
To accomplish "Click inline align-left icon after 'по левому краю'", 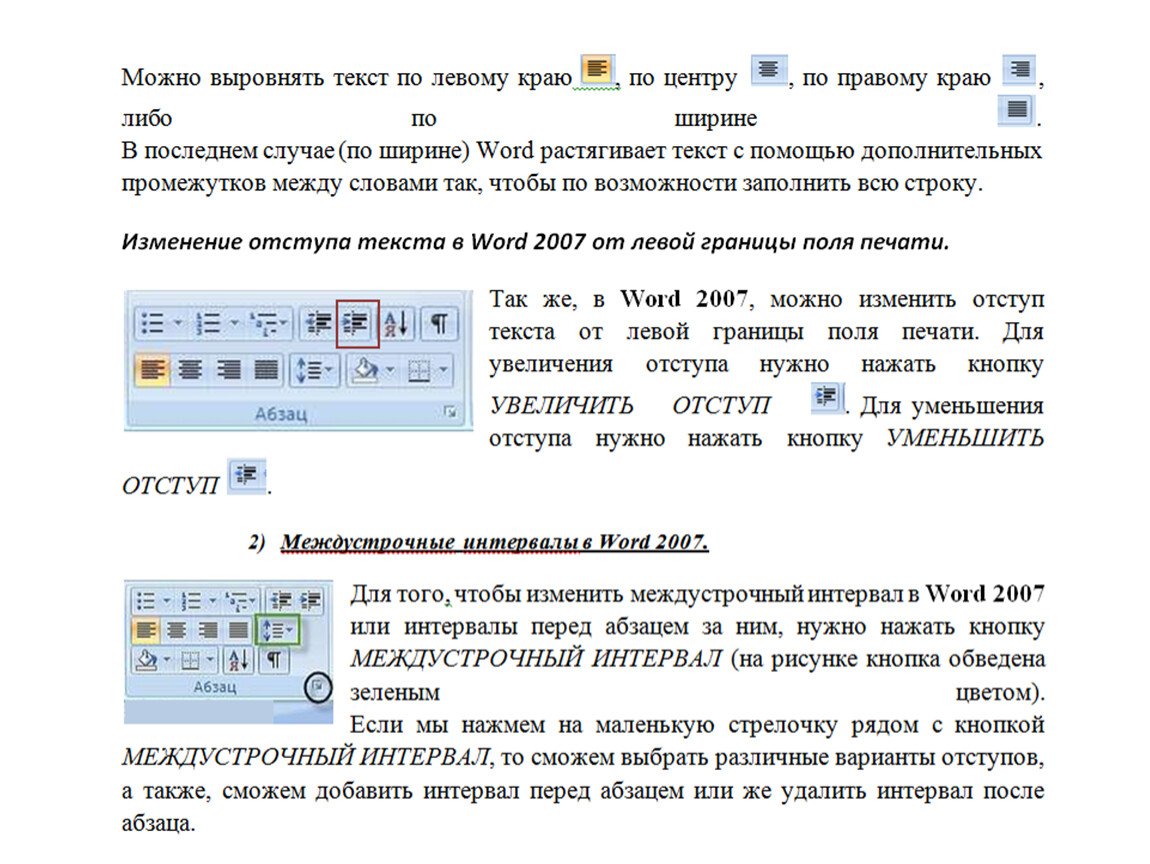I will [598, 70].
